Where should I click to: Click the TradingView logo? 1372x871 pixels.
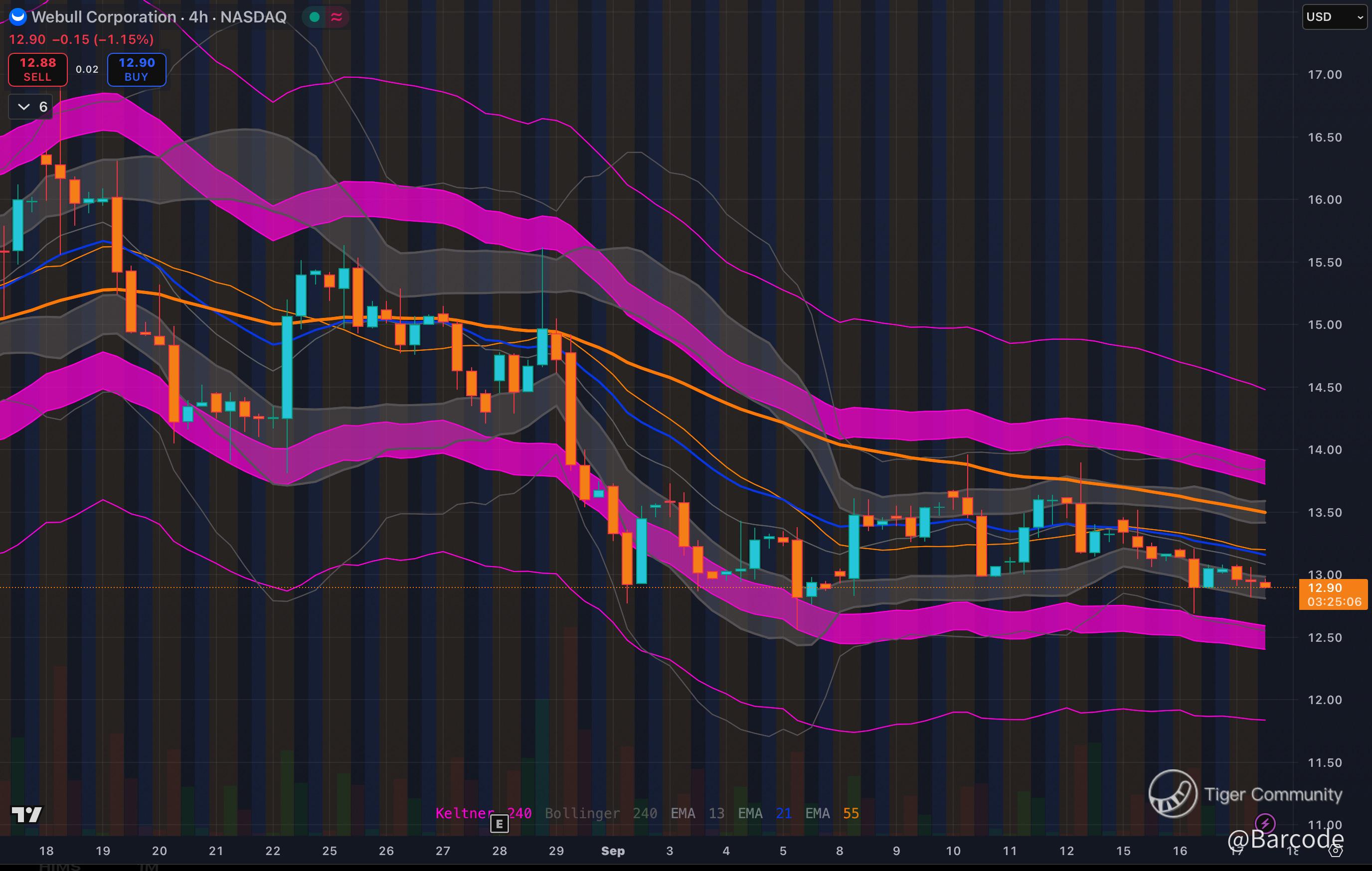pos(27,815)
